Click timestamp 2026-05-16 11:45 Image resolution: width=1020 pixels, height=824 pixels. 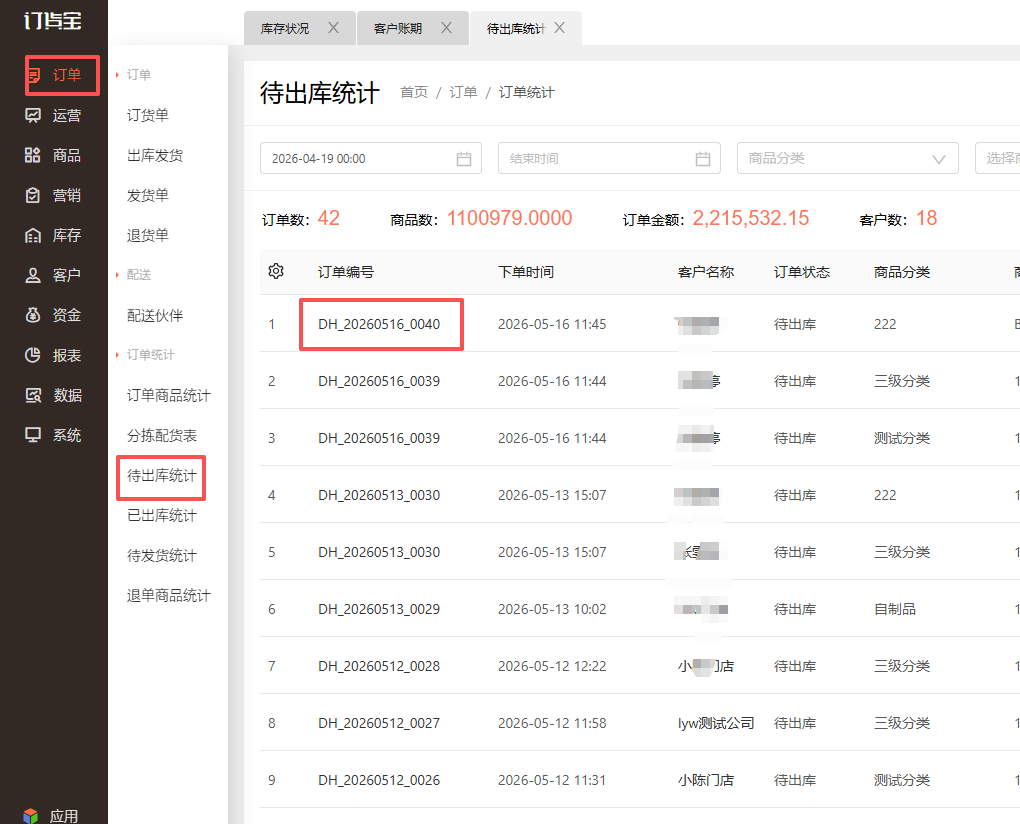(552, 324)
